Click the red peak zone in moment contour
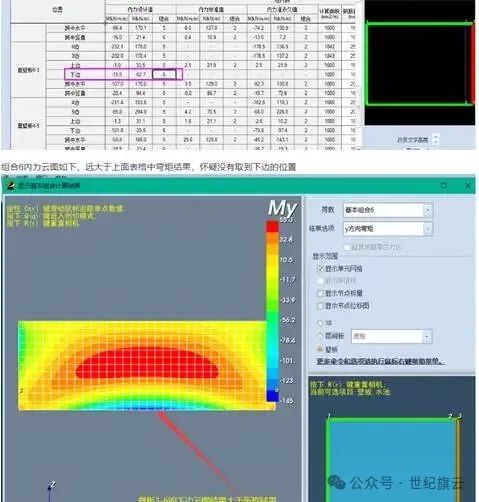Viewport: 479px width, 502px height. [x=147, y=363]
